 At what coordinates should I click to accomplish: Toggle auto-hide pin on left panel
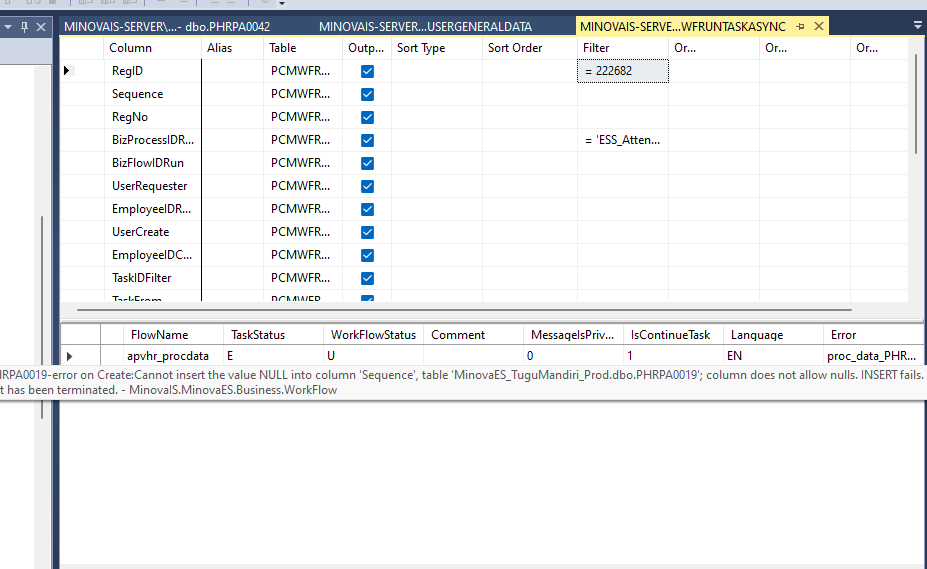25,26
